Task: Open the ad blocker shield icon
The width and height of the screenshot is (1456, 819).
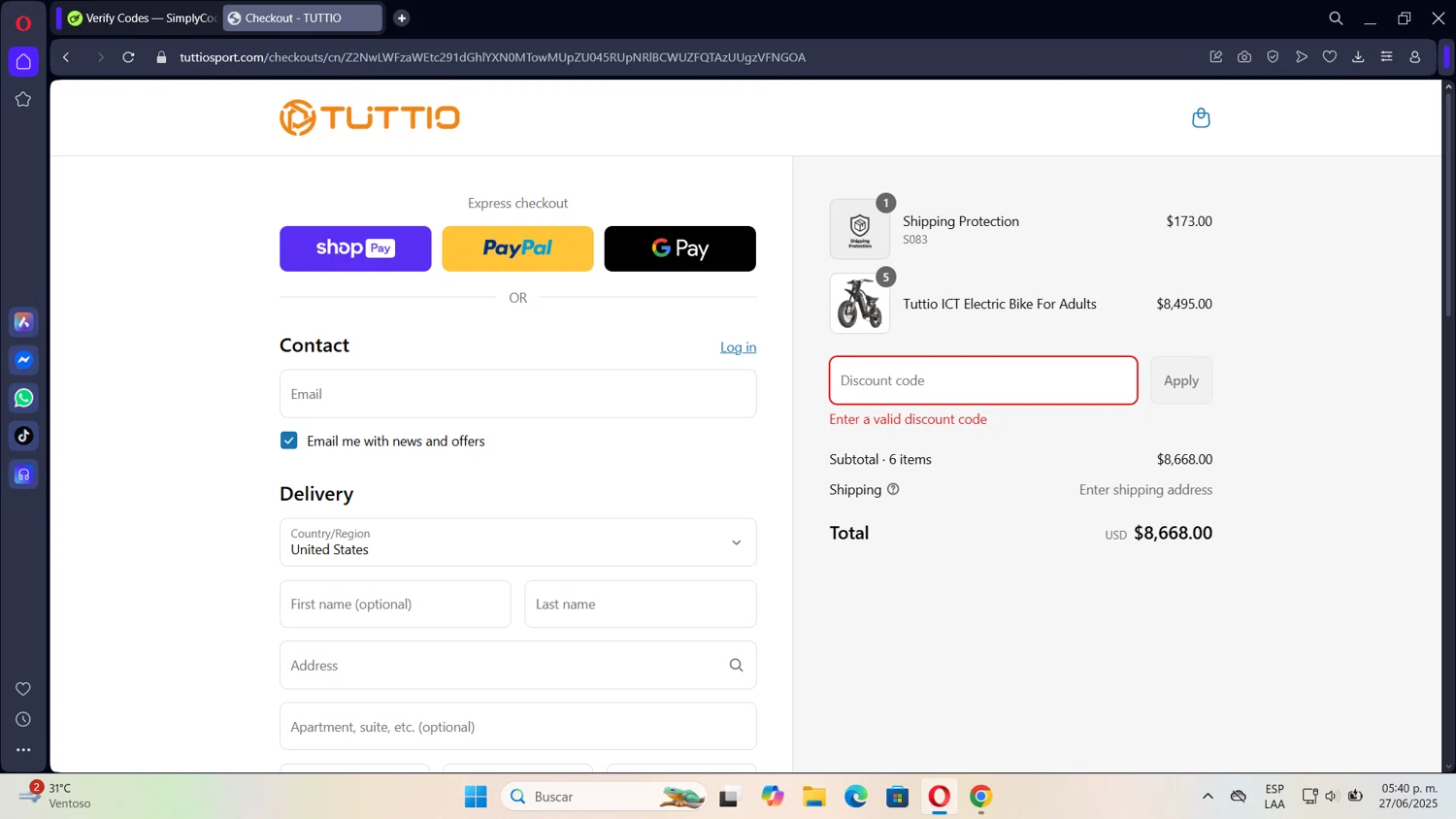Action: tap(1273, 57)
